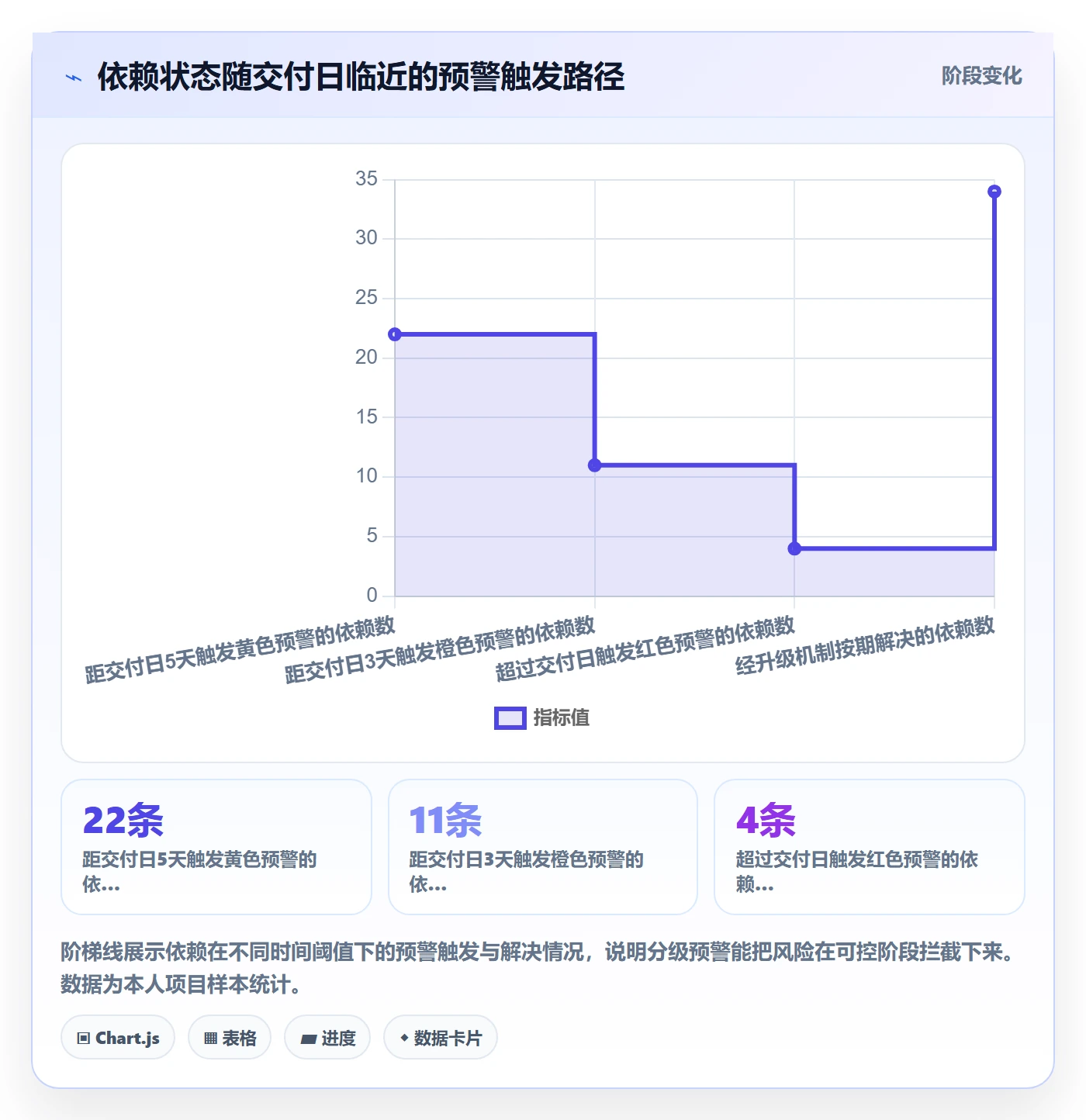Click the 进度 tag chip

(x=327, y=1037)
